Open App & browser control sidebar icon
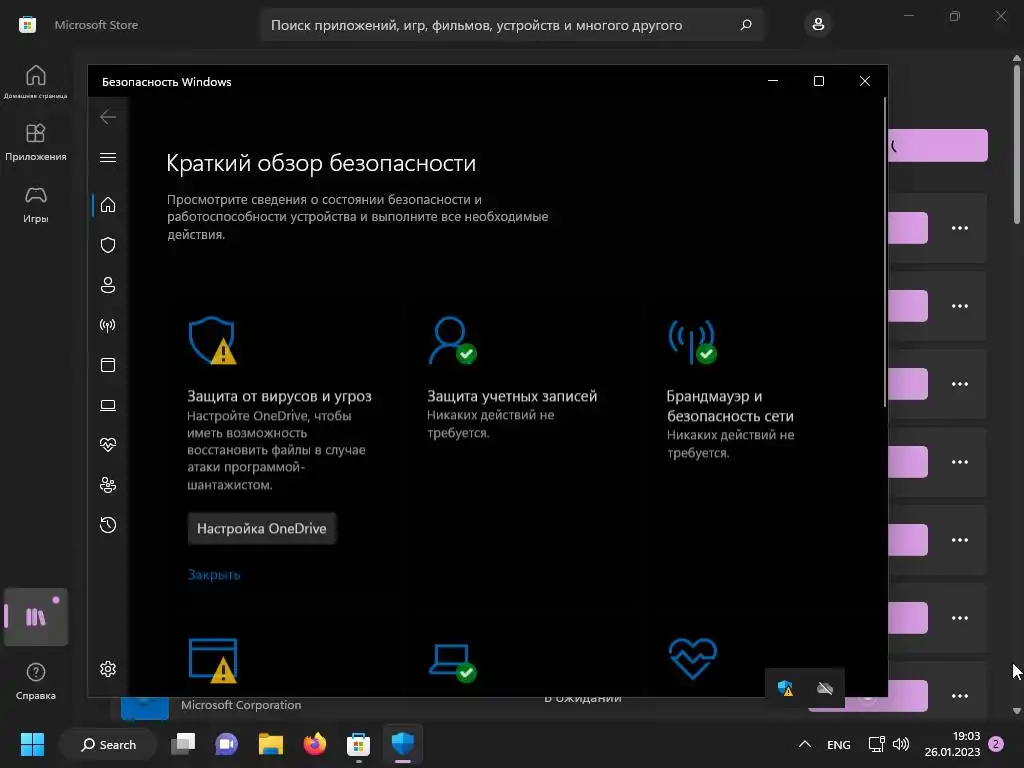This screenshot has width=1024, height=768. pyautogui.click(x=108, y=365)
